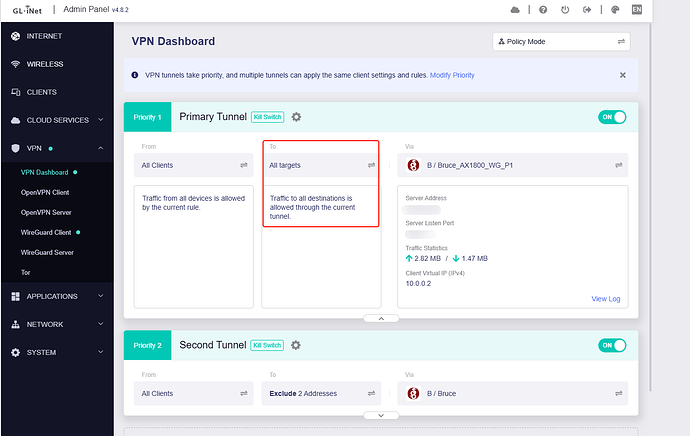
Task: Click View Log link
Action: point(606,298)
